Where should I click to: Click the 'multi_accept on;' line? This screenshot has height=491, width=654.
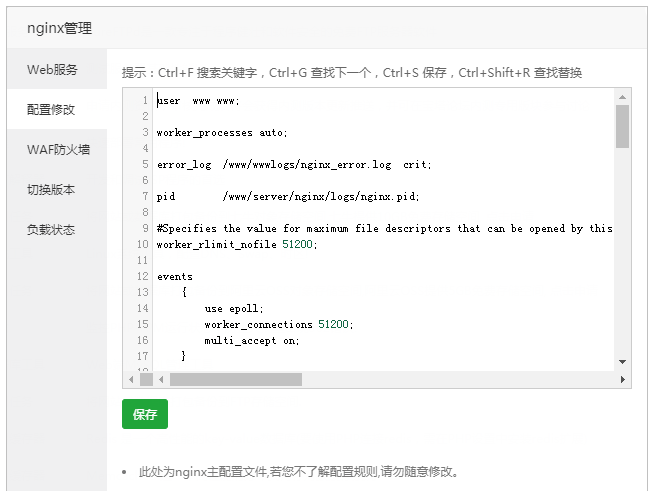click(252, 341)
